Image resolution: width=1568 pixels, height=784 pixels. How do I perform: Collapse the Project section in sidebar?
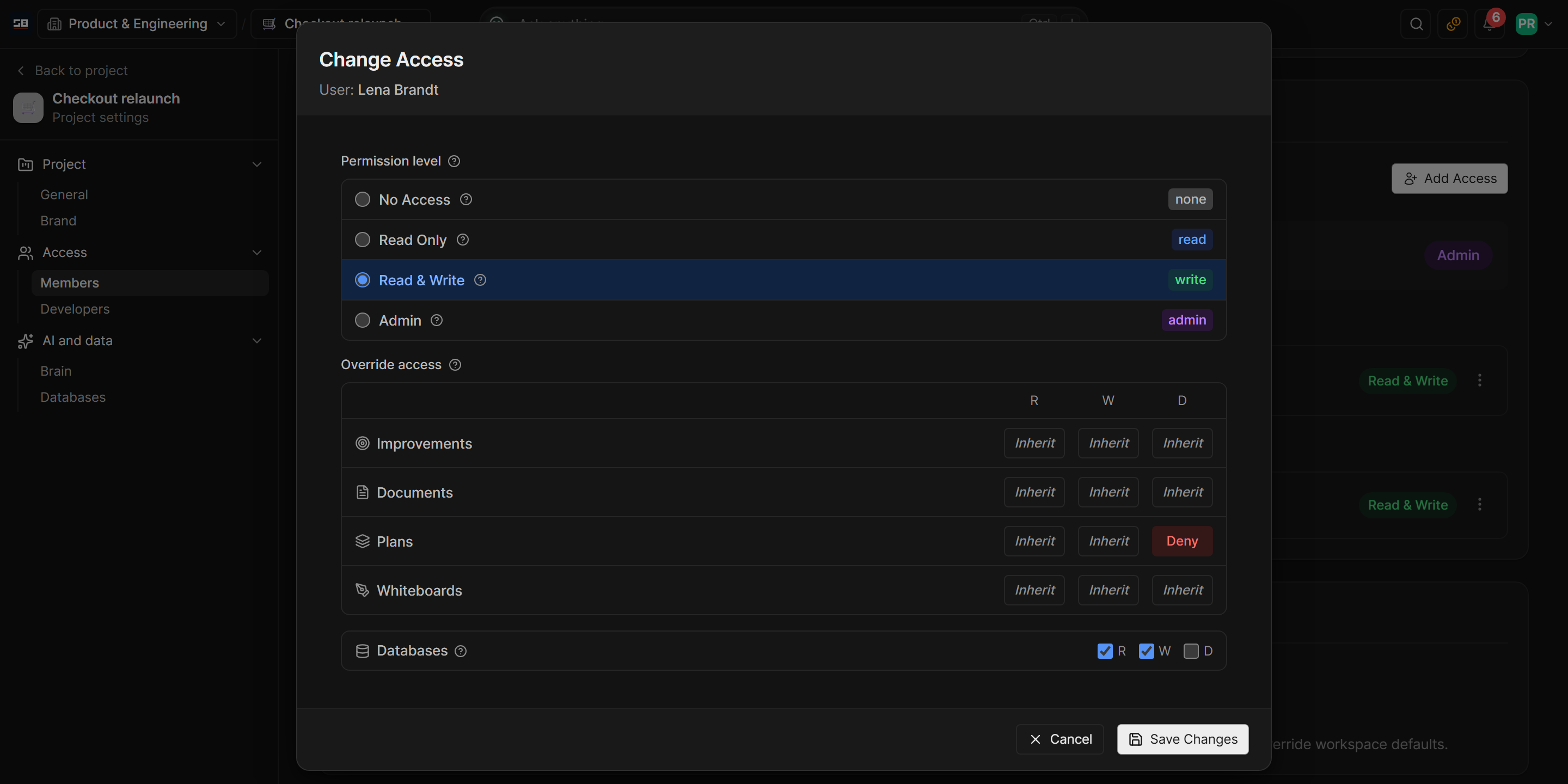tap(257, 164)
